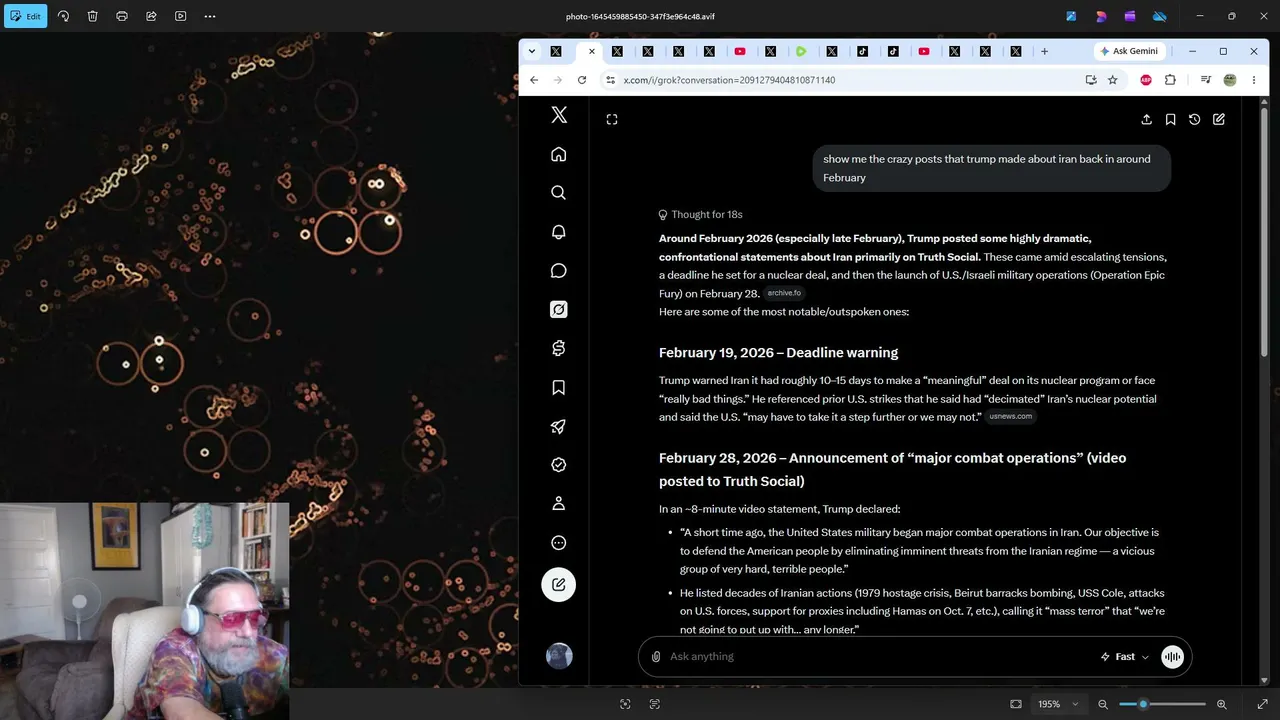This screenshot has height=720, width=1280.
Task: Share this Grok conversation
Action: [1146, 120]
